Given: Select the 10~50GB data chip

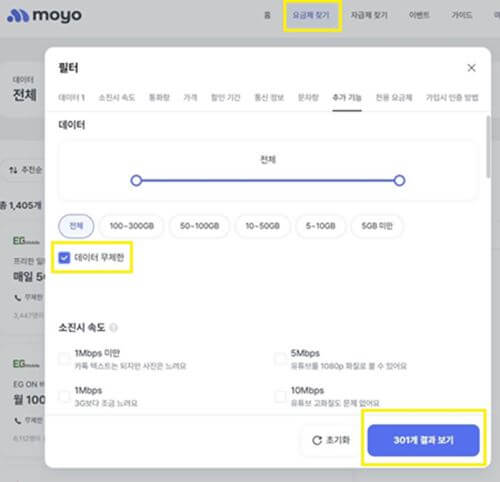Looking at the screenshot, I should [x=262, y=226].
